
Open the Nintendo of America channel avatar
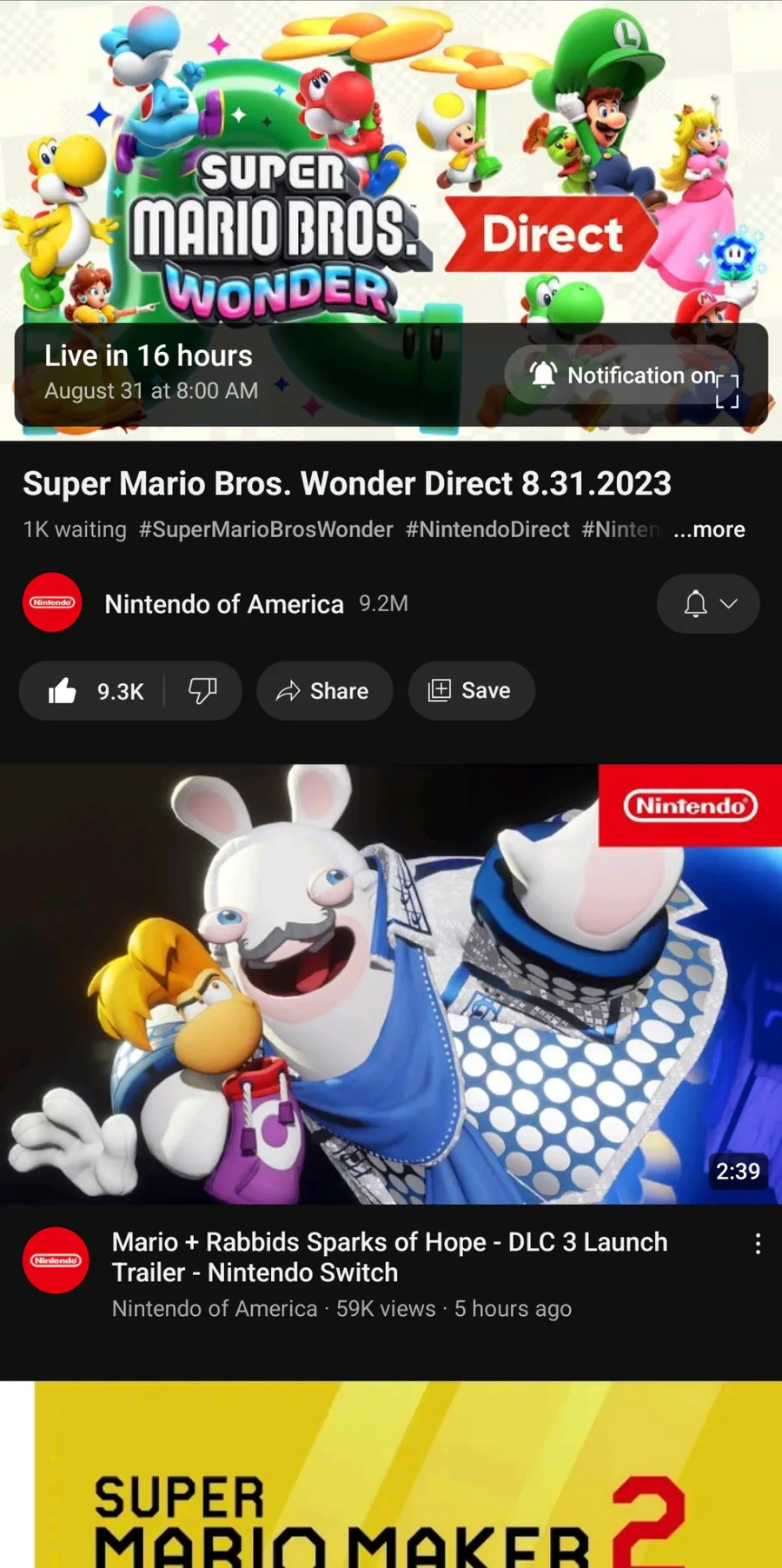pyautogui.click(x=52, y=602)
